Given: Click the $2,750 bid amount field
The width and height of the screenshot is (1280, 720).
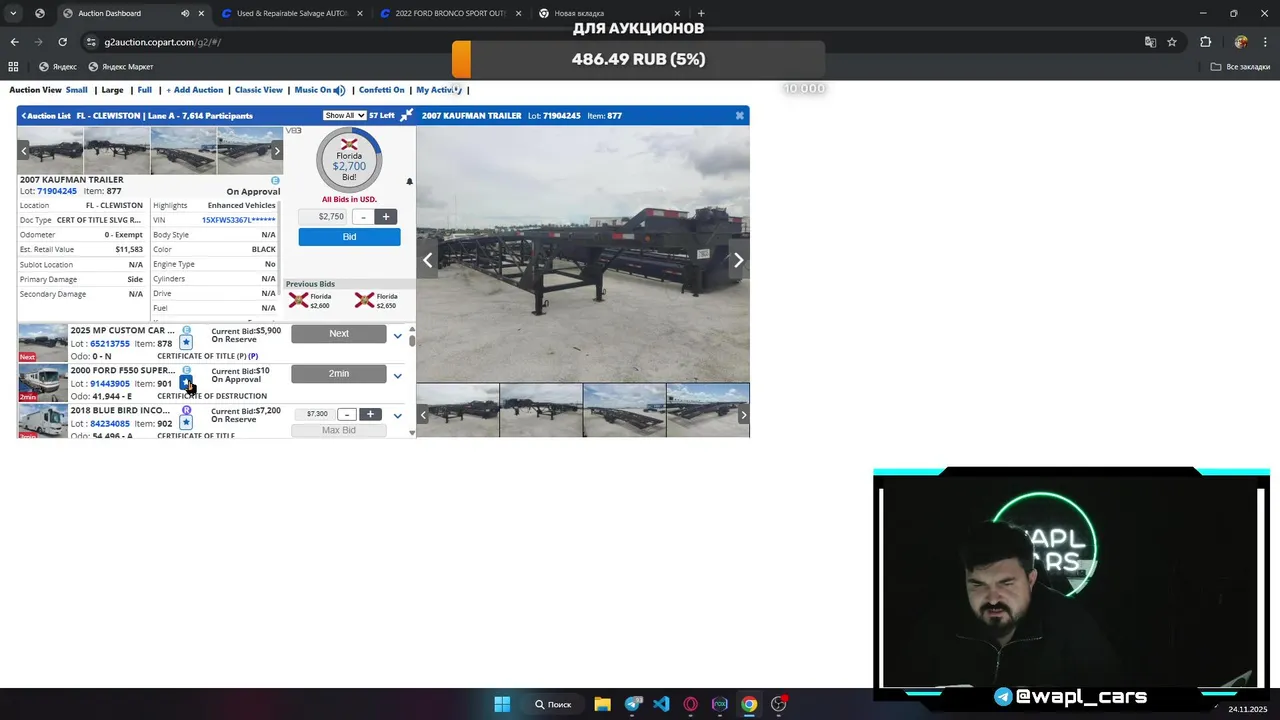Looking at the screenshot, I should tap(324, 217).
